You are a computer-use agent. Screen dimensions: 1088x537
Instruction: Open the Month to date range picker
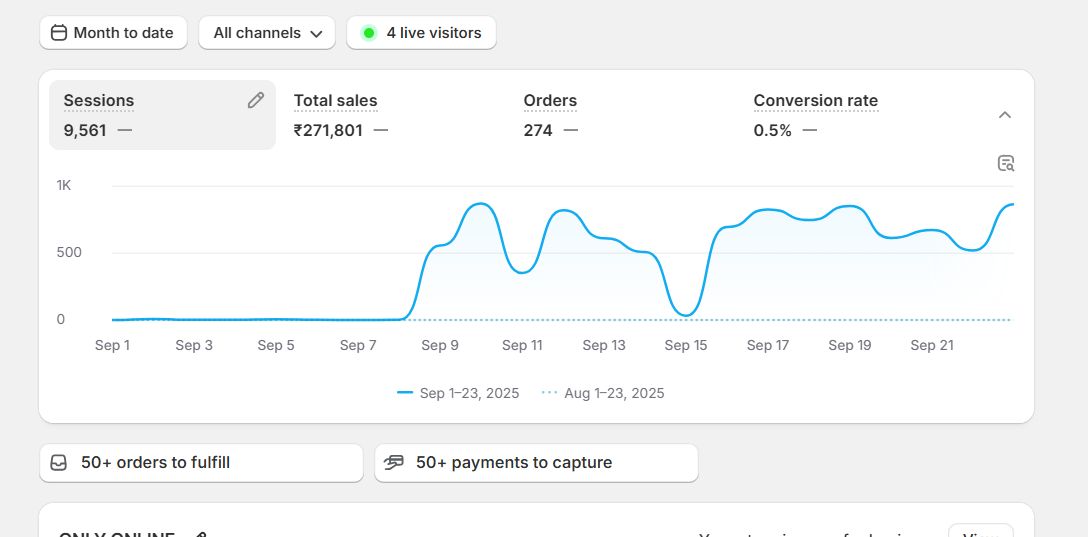point(112,33)
